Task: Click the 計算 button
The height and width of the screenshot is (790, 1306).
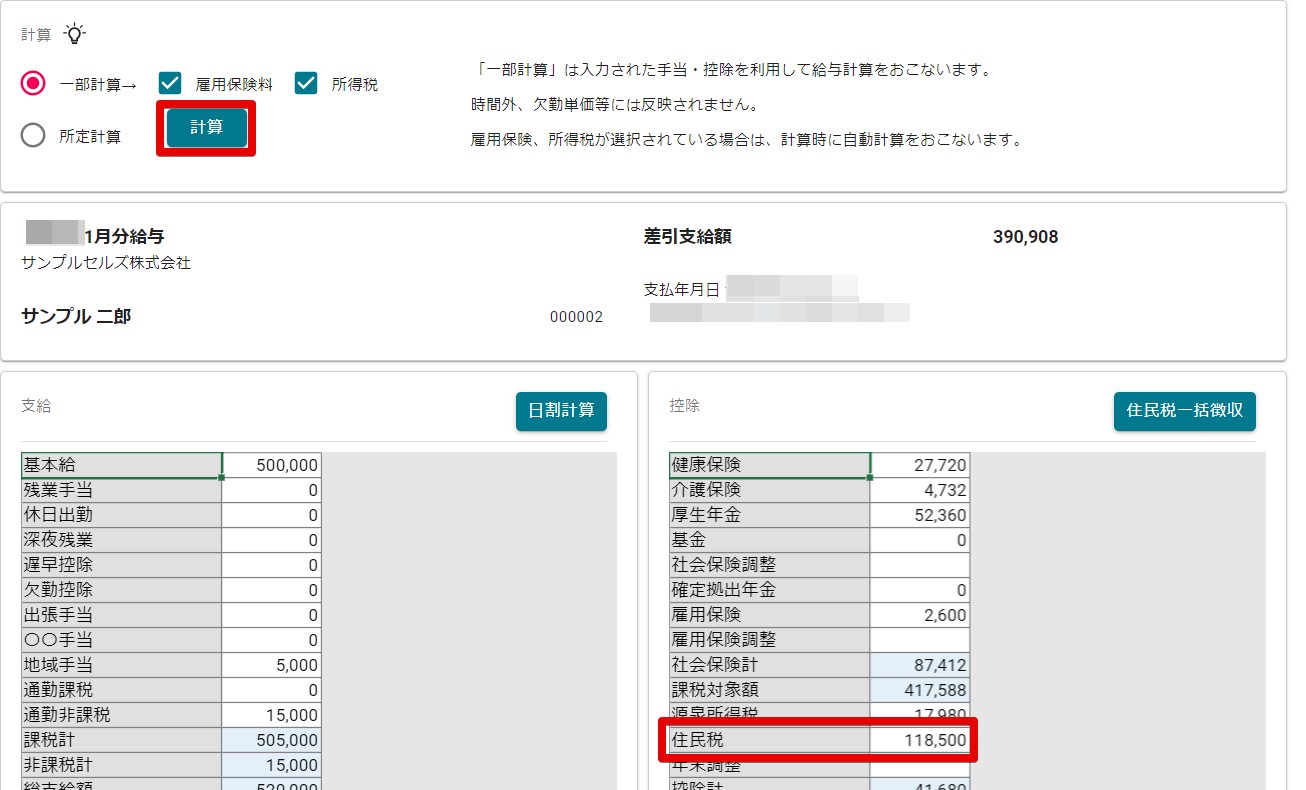Action: [206, 128]
